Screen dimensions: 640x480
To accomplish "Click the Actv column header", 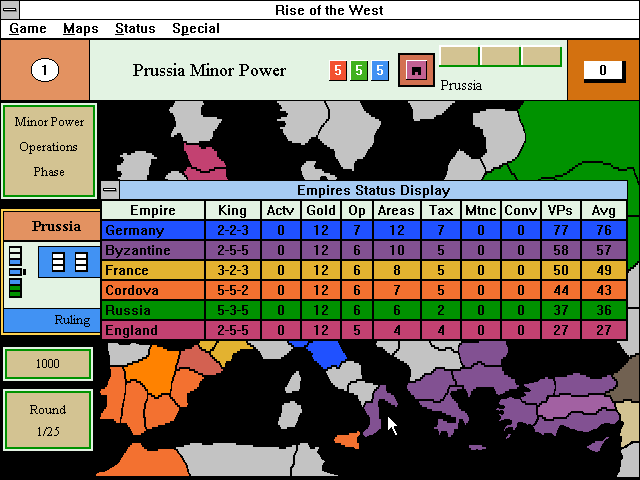I will (x=281, y=210).
